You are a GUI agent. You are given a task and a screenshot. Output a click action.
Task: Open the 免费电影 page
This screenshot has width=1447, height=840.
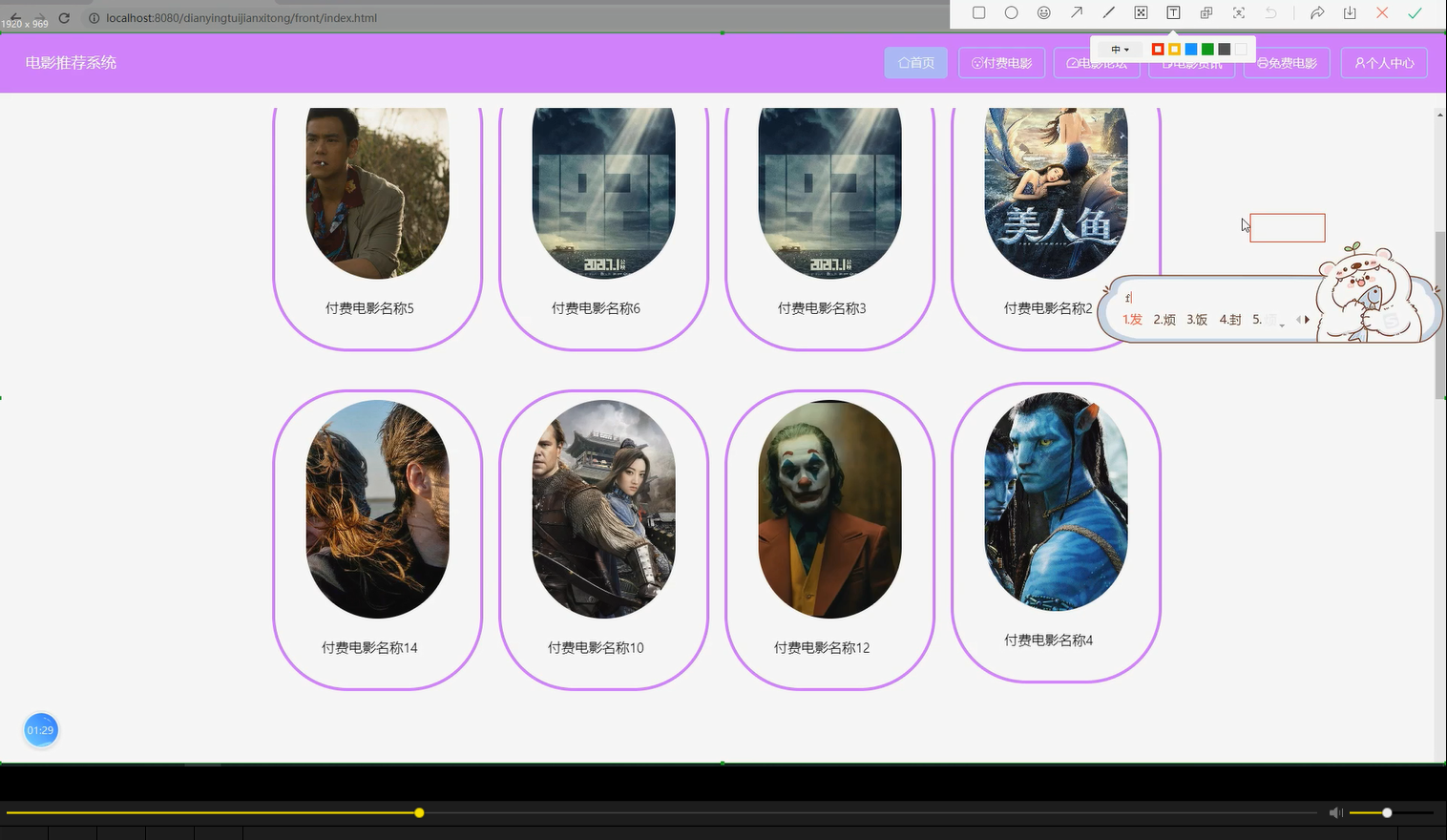point(1286,62)
